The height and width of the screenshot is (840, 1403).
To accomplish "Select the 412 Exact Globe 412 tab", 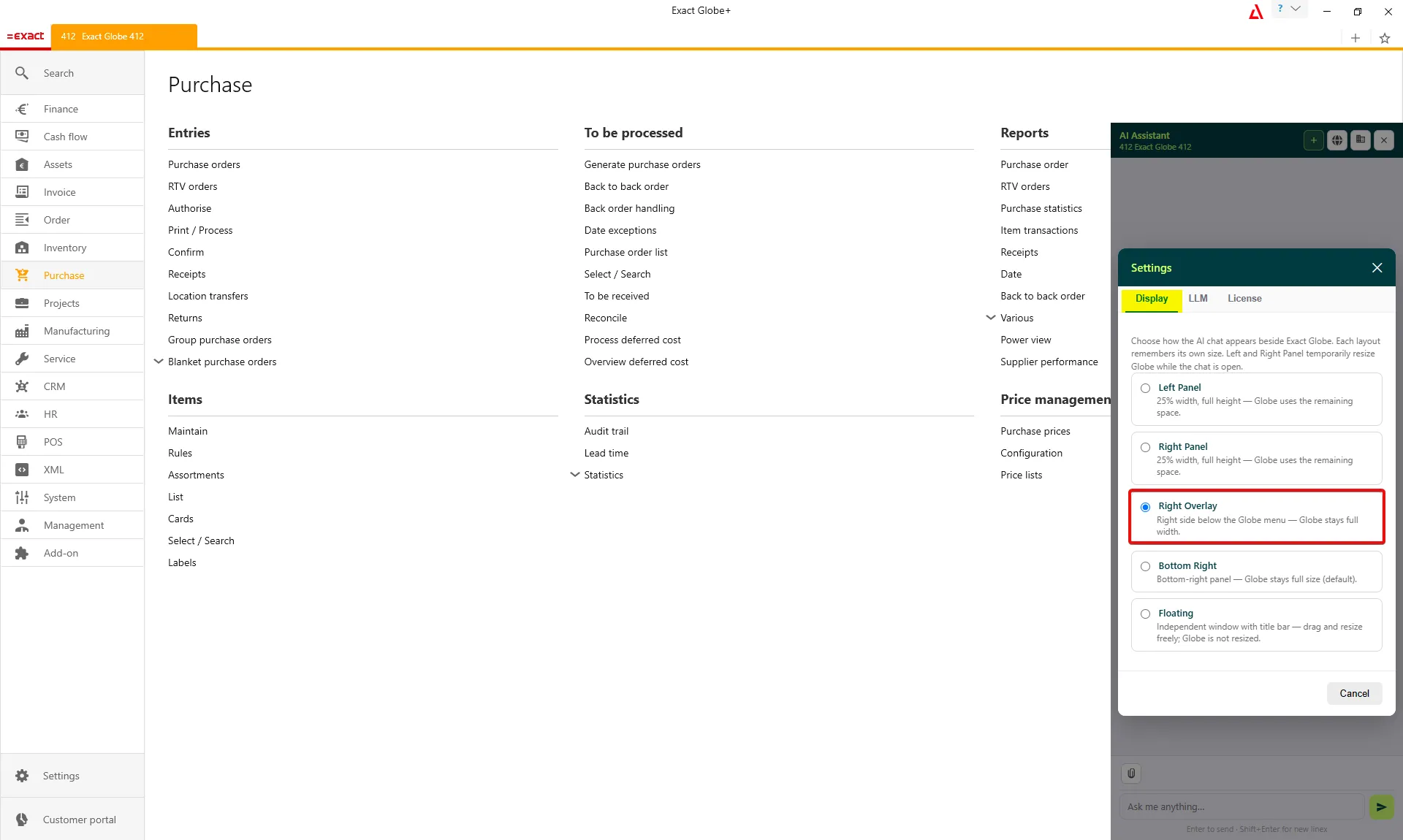I will (x=124, y=36).
